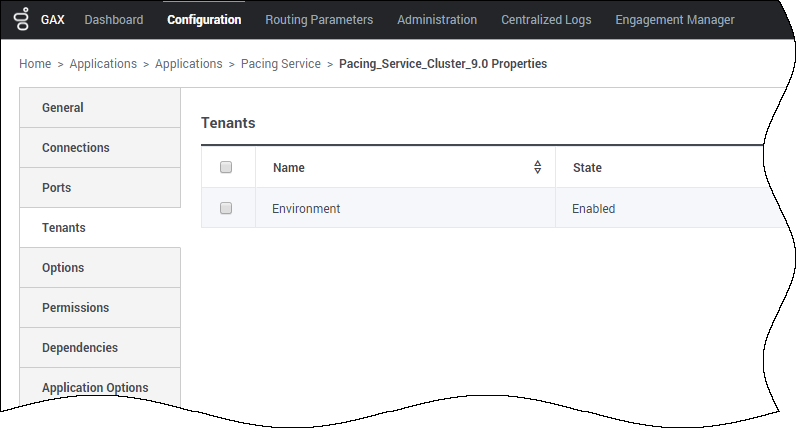Image resolution: width=797 pixels, height=429 pixels.
Task: Sort tenants by Name column arrows
Action: (537, 167)
